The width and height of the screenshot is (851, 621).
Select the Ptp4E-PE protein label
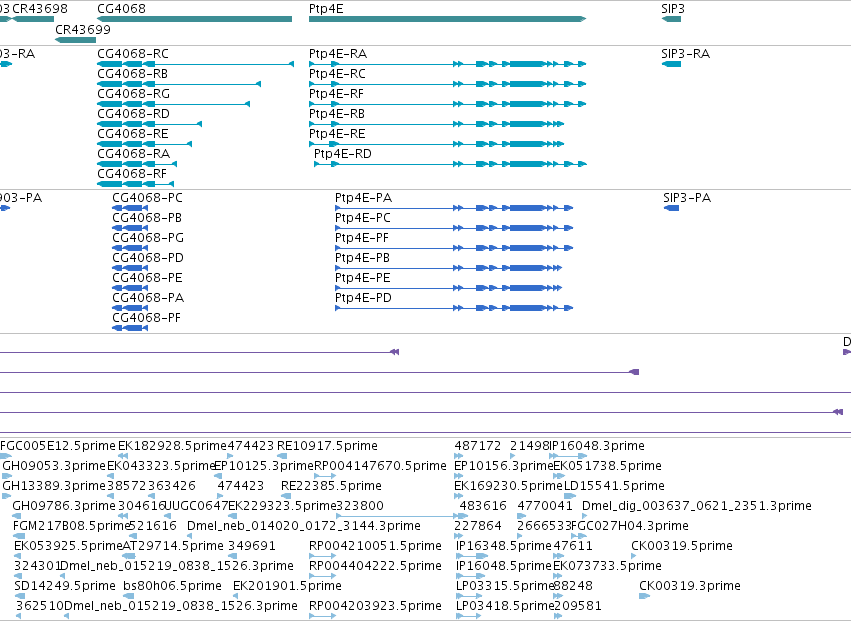[363, 278]
